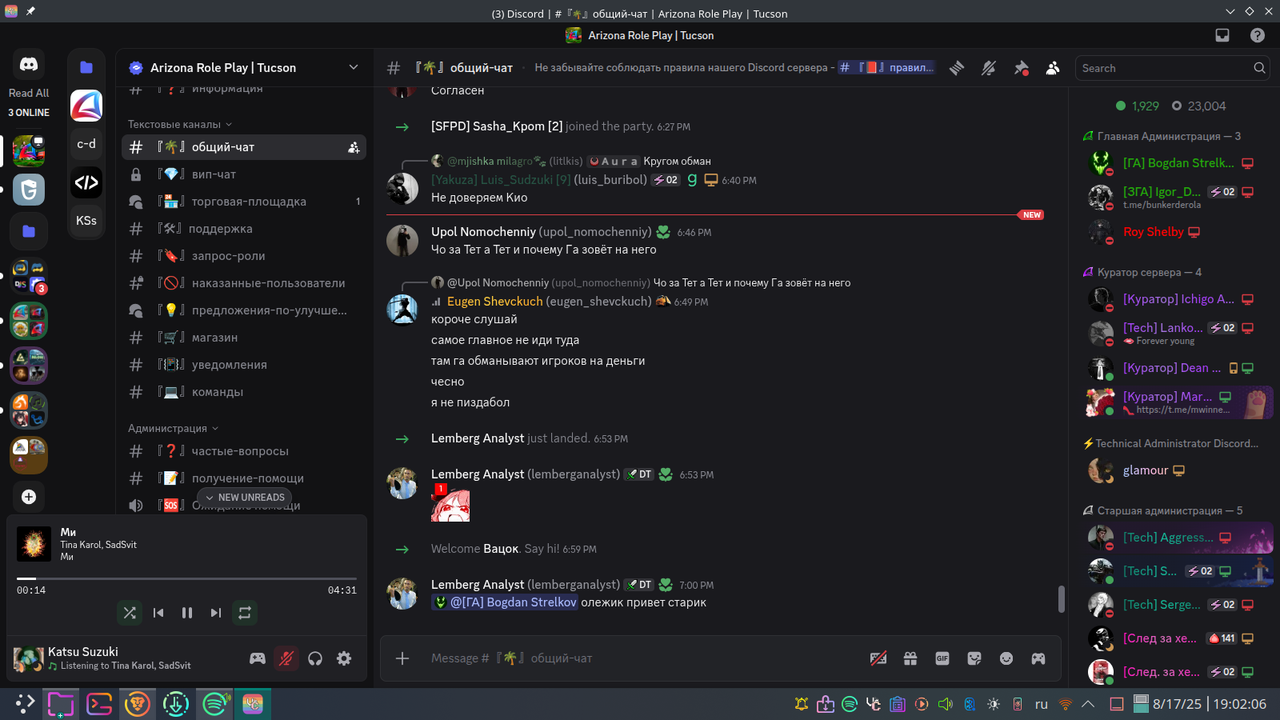Seek in the Spotify song progress bar
This screenshot has width=1280, height=720.
click(x=186, y=578)
